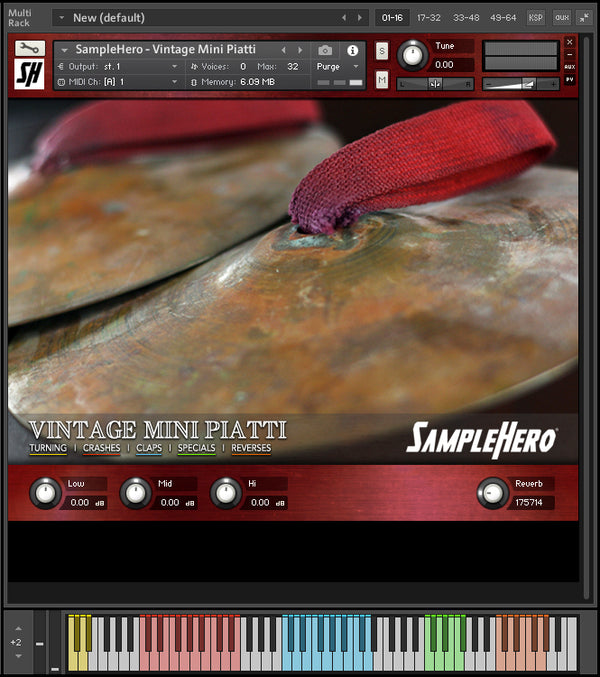
Task: Select the CRASHES articulation label
Action: coord(101,448)
